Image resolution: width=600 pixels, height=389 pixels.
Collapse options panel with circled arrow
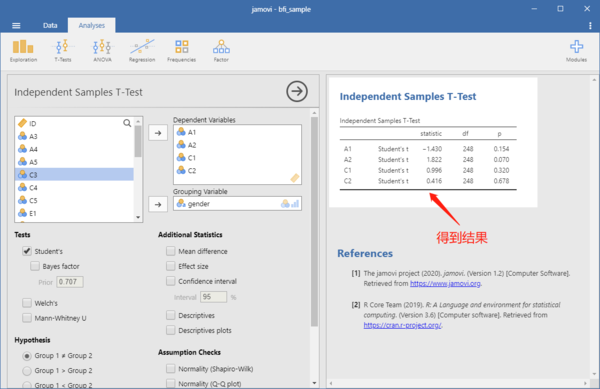coord(297,91)
